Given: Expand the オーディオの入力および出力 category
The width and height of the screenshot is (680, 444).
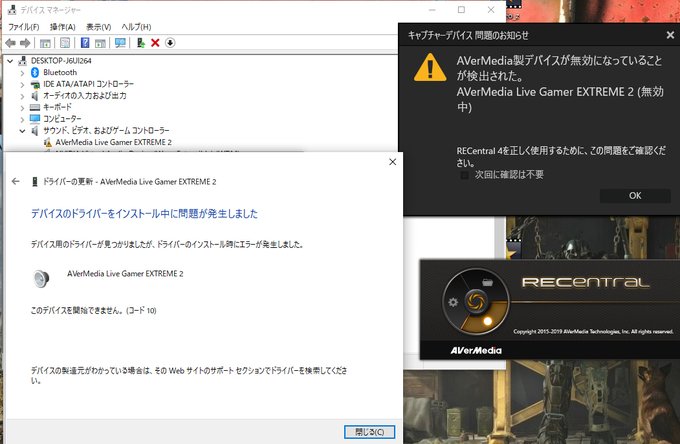Looking at the screenshot, I should 22,96.
